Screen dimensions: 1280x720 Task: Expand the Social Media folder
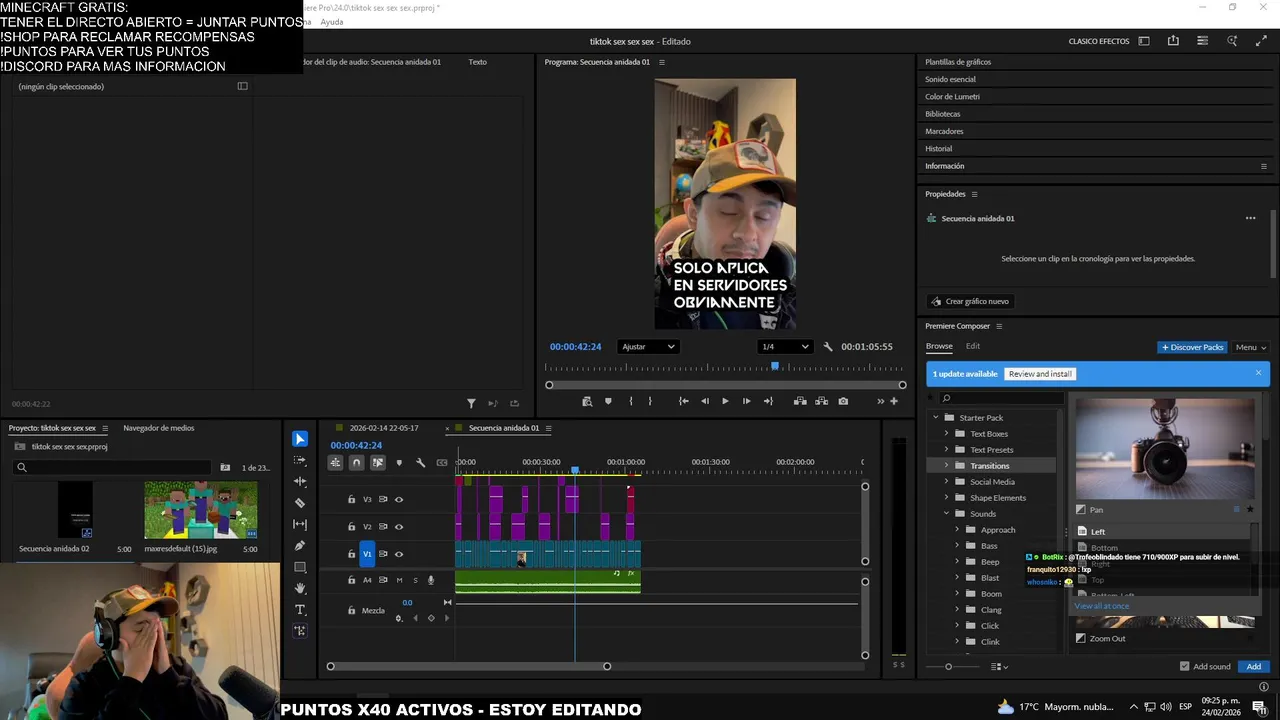[x=946, y=481]
